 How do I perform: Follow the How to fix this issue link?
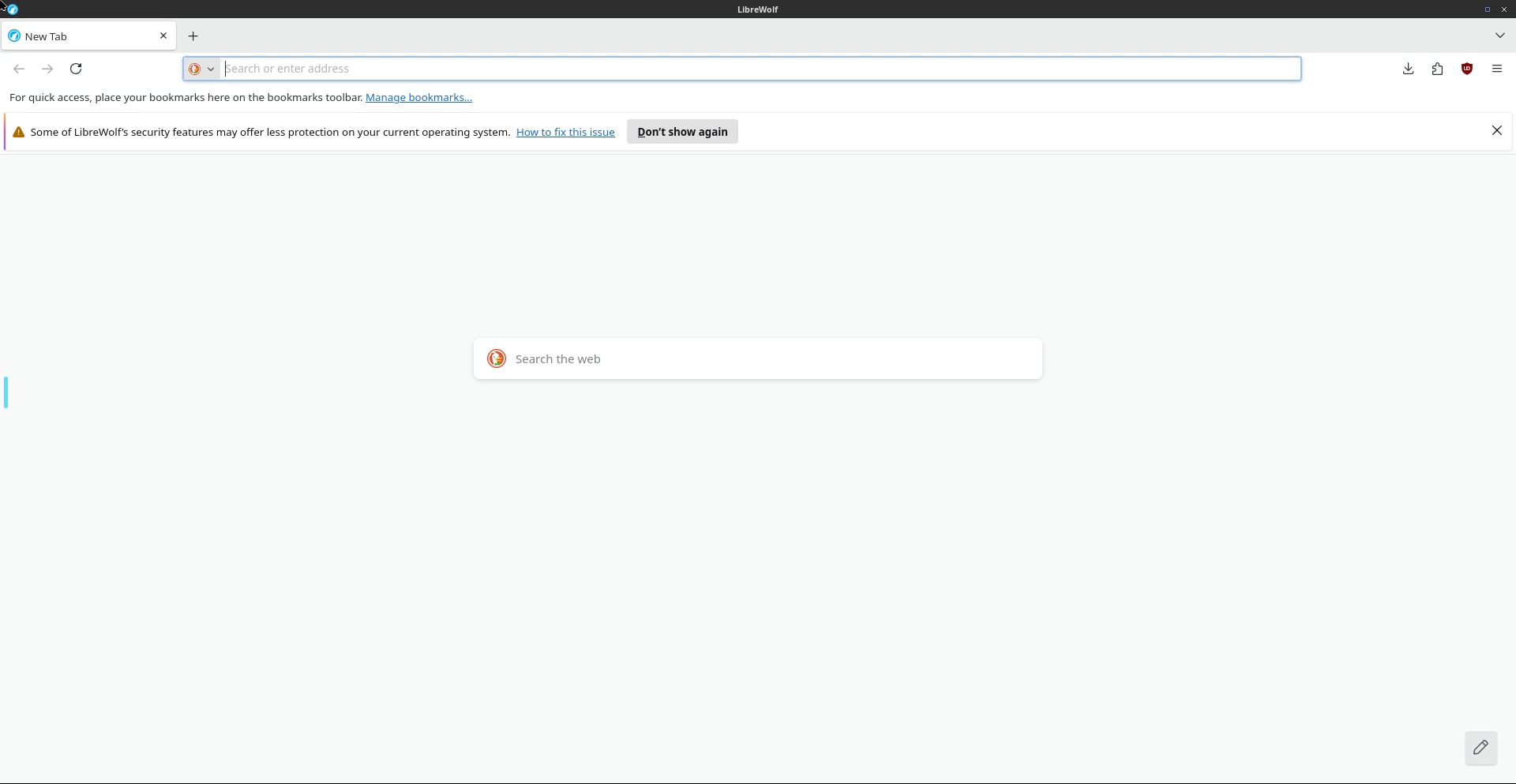[565, 132]
